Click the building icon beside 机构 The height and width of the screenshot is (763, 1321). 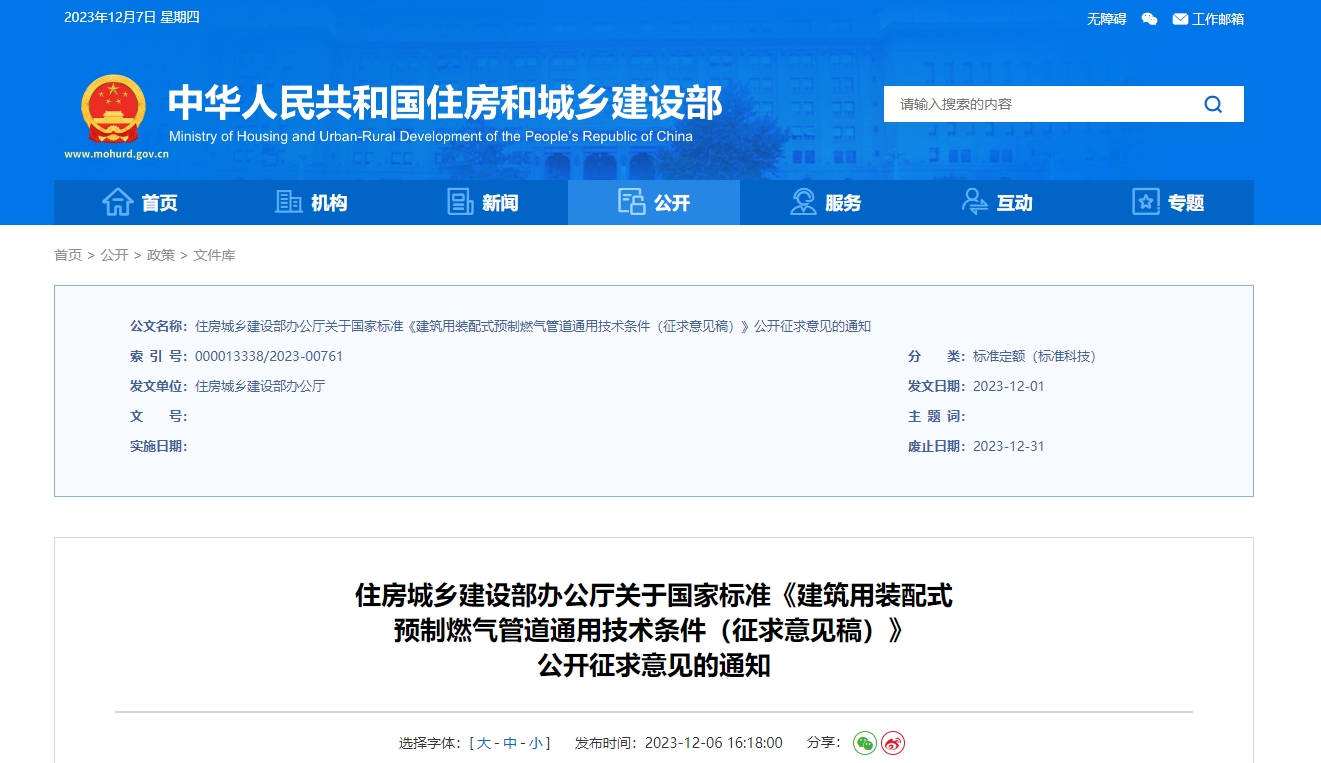287,201
